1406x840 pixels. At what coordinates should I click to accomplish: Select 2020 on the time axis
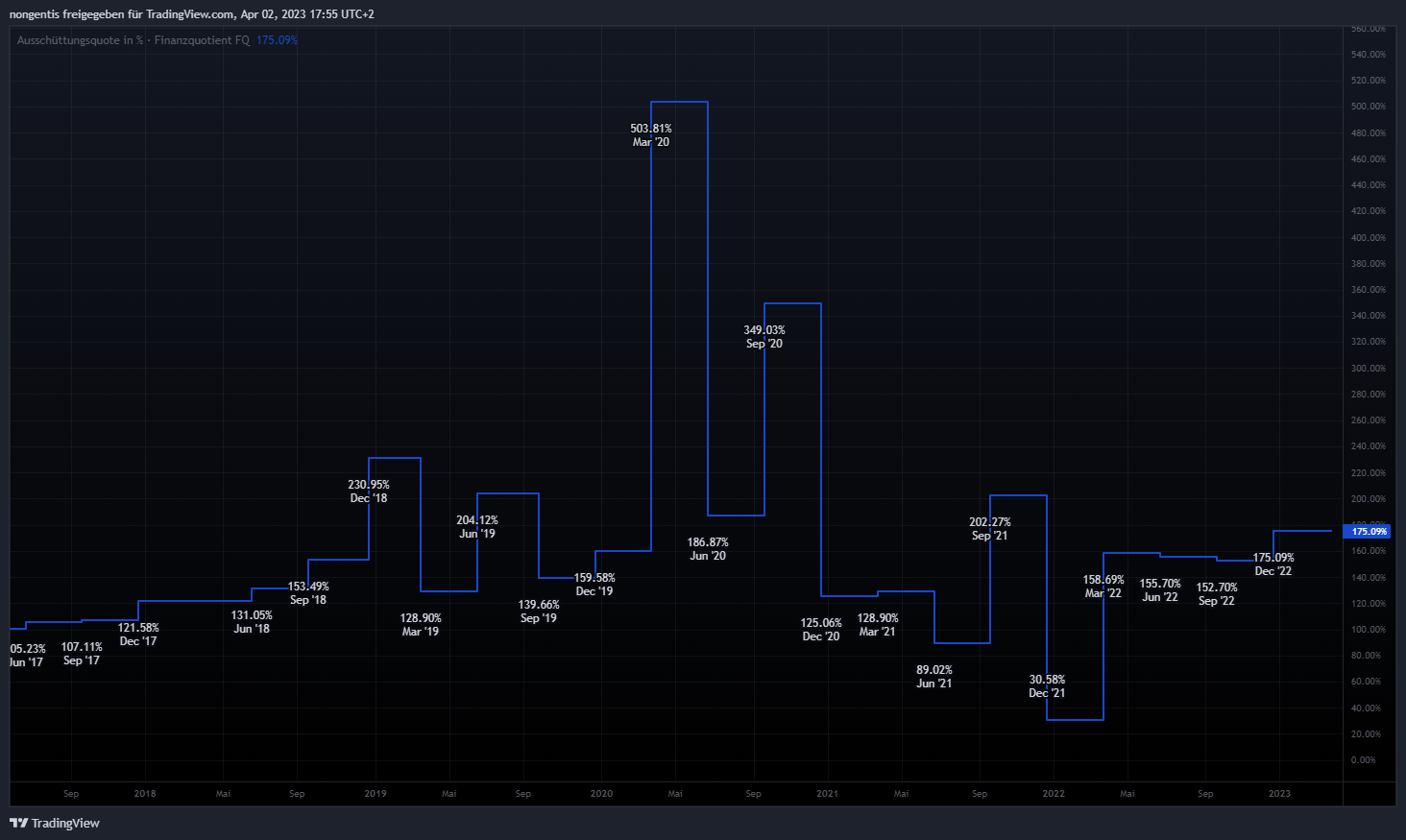tap(601, 794)
